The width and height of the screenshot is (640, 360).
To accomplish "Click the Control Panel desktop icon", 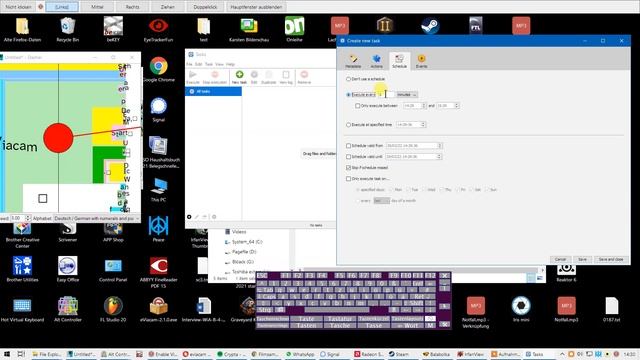I will click(113, 269).
